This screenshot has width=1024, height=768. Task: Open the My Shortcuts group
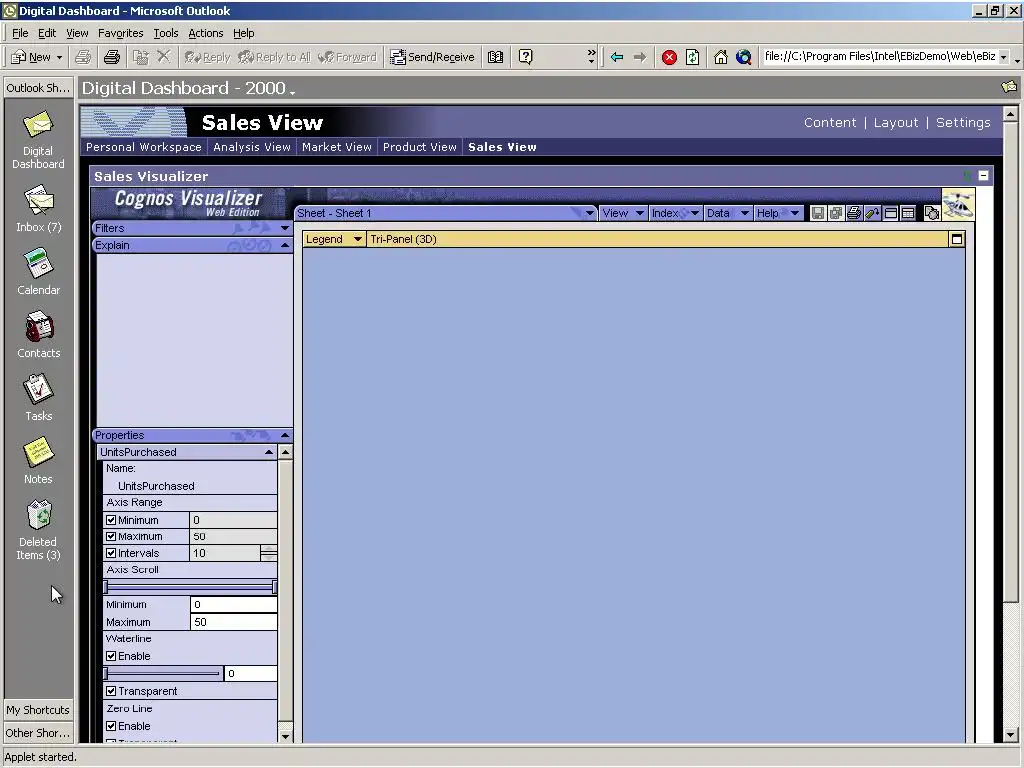tap(39, 709)
